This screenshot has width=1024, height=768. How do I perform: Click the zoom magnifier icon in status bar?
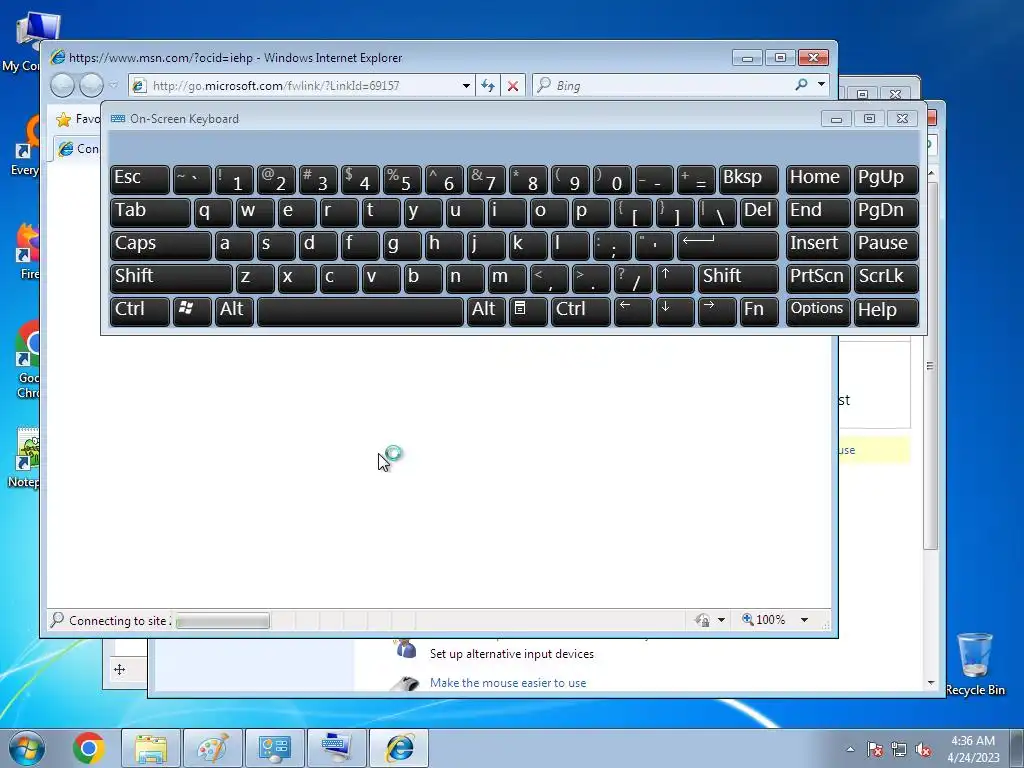click(x=748, y=619)
